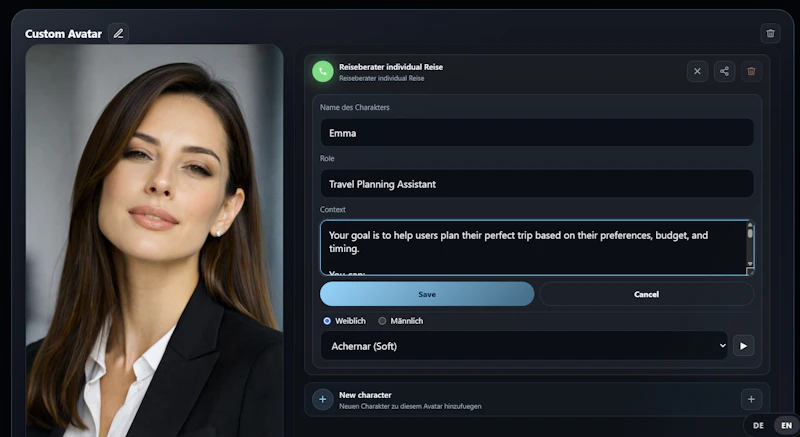The width and height of the screenshot is (800, 437).
Task: Click the Reiseberater individual Reise title
Action: 391,67
